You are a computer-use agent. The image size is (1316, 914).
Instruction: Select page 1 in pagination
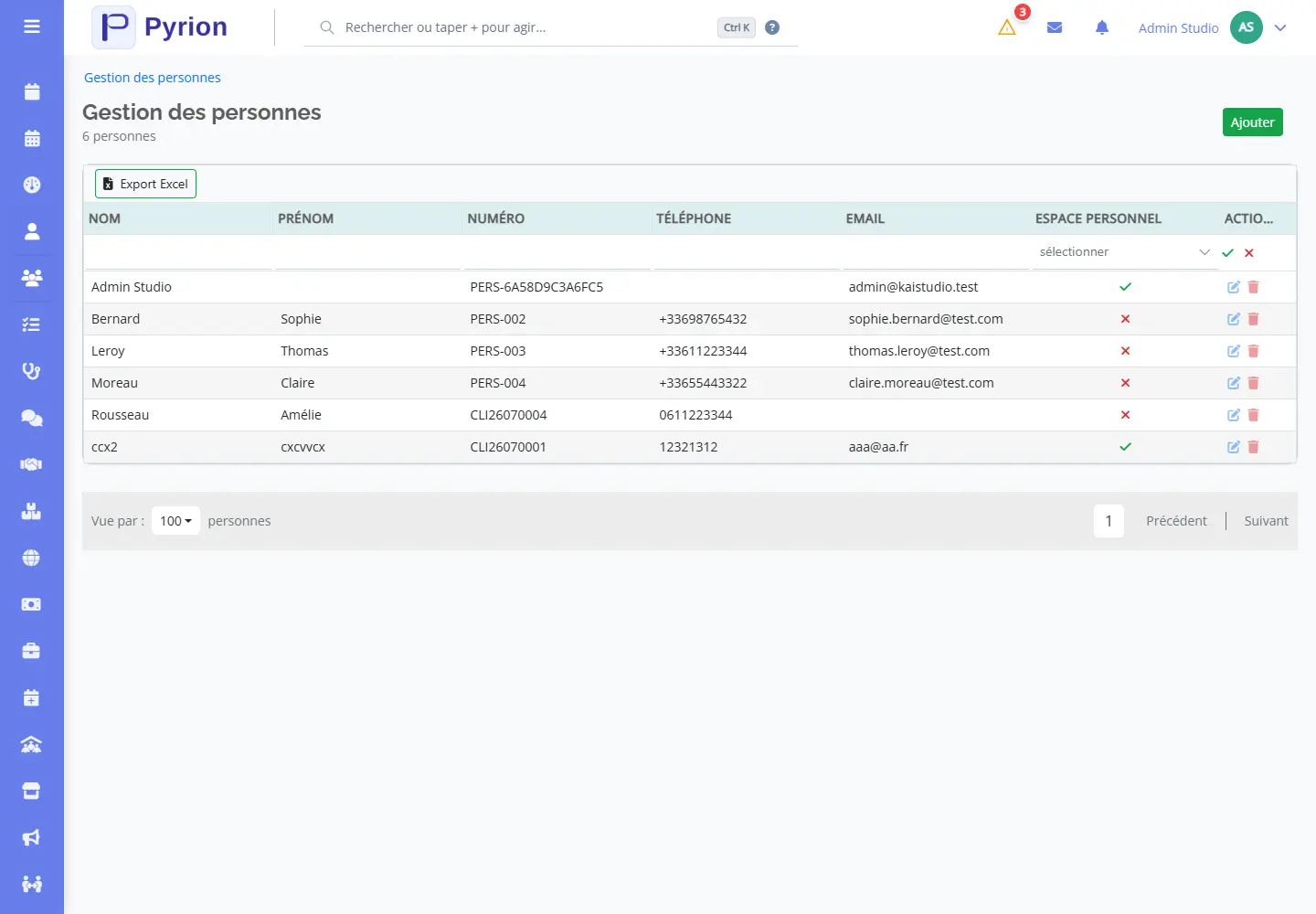(1109, 521)
